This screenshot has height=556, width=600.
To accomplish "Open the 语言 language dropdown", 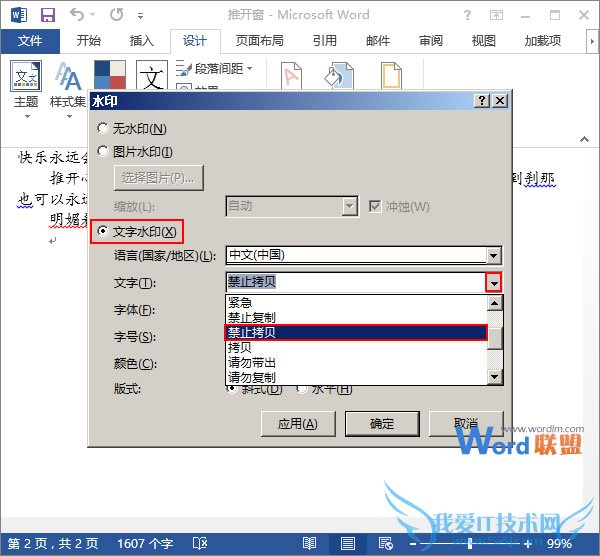I will point(364,256).
